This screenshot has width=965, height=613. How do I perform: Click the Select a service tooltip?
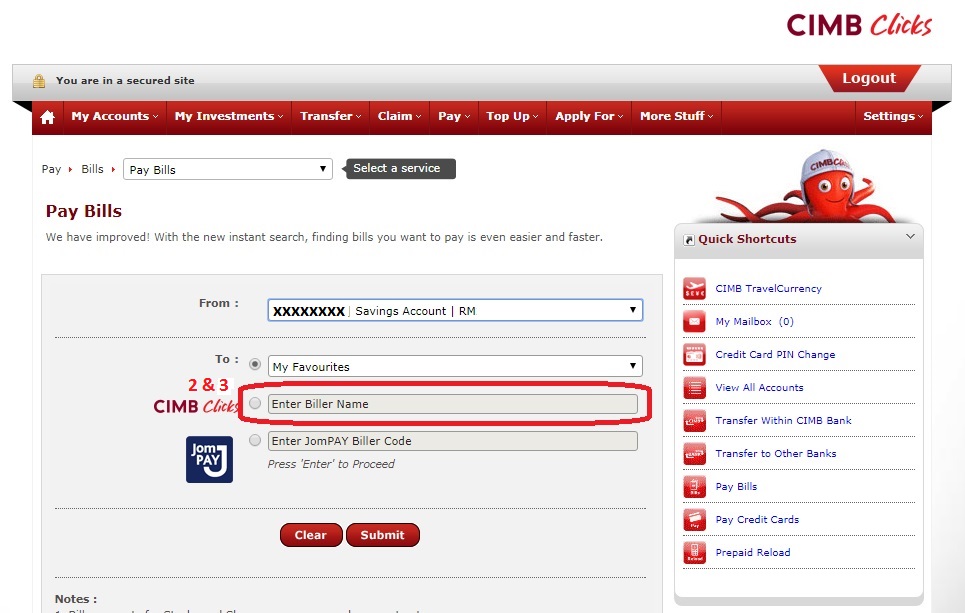[x=400, y=169]
